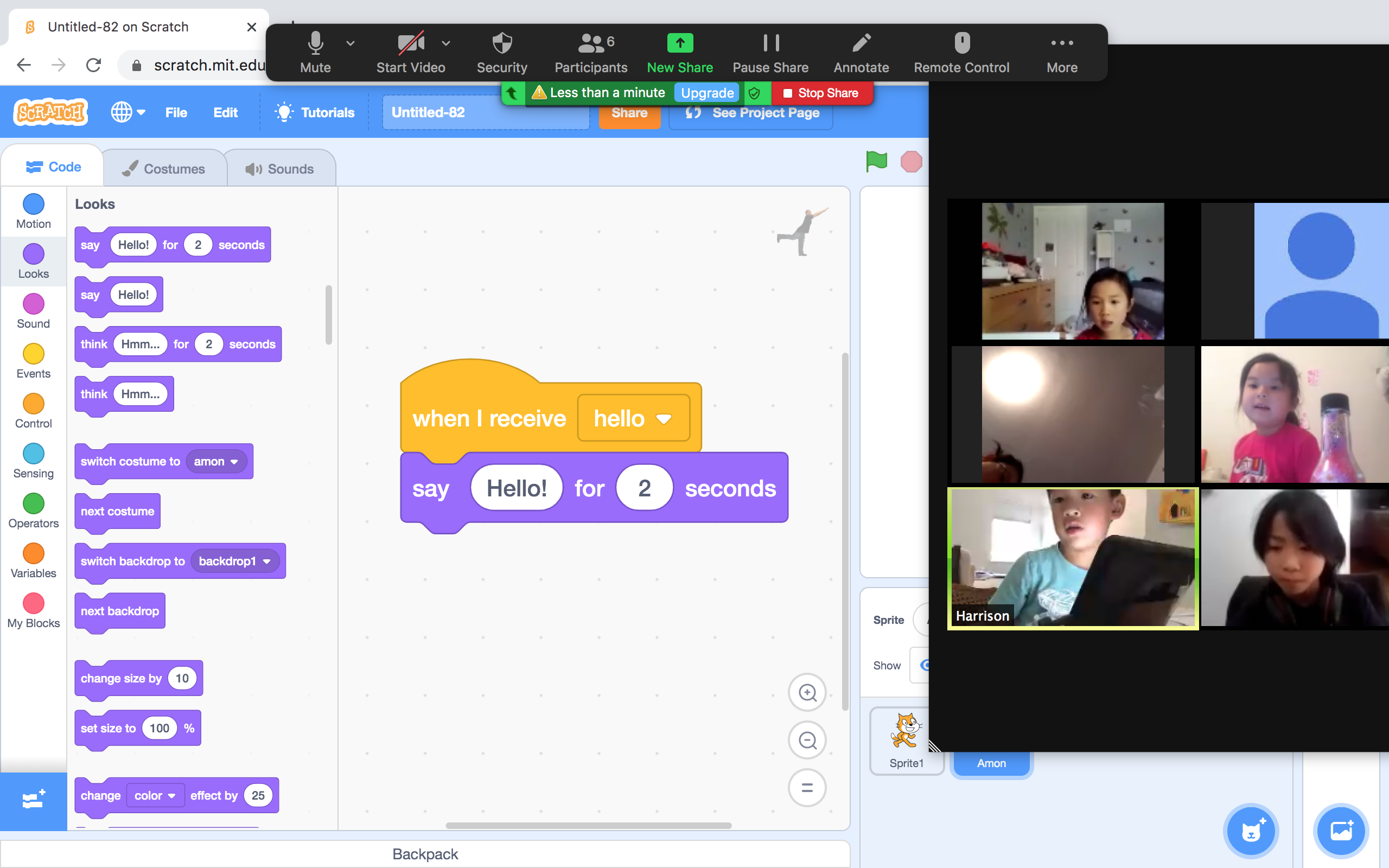The height and width of the screenshot is (868, 1389).
Task: Click the Stop Share button
Action: click(x=821, y=93)
